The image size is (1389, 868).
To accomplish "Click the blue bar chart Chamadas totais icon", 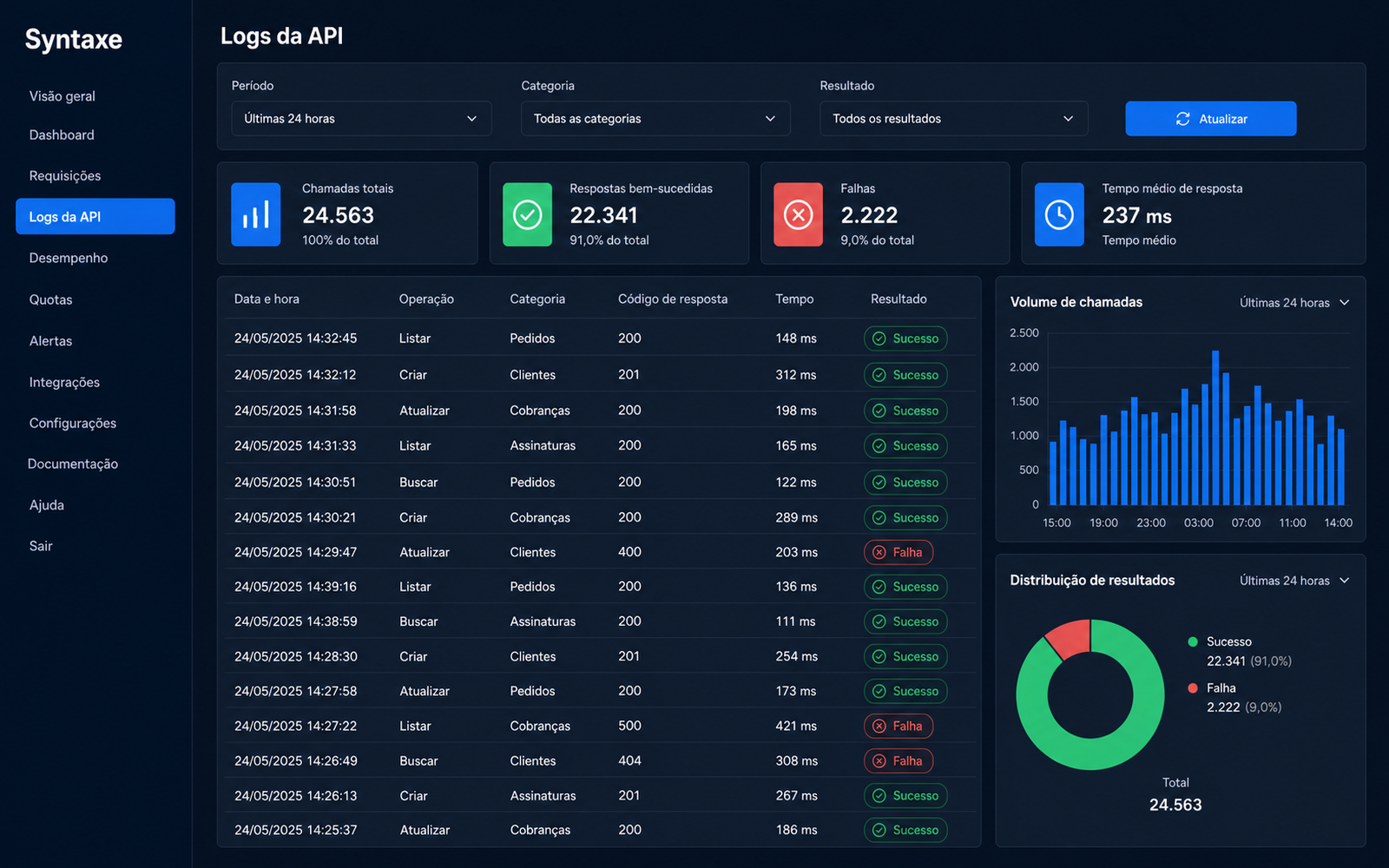I will pos(256,214).
